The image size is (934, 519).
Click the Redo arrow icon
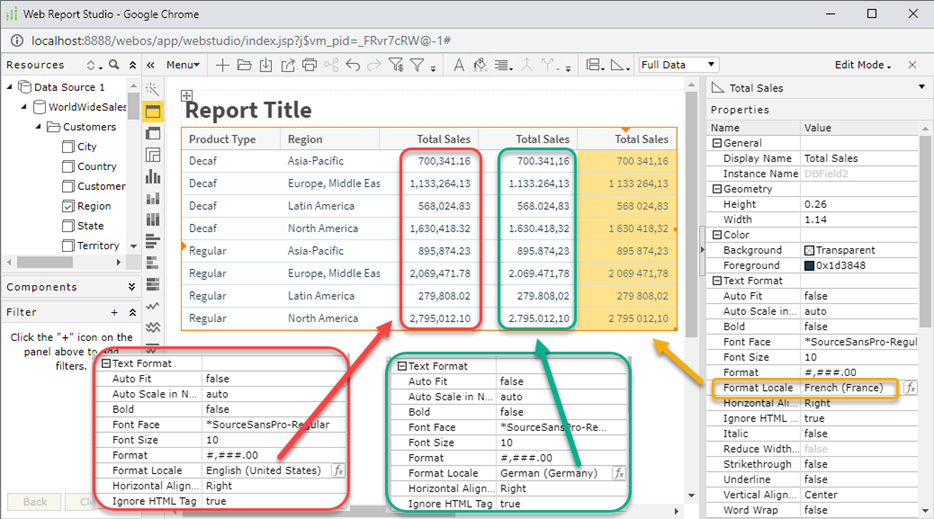(374, 65)
